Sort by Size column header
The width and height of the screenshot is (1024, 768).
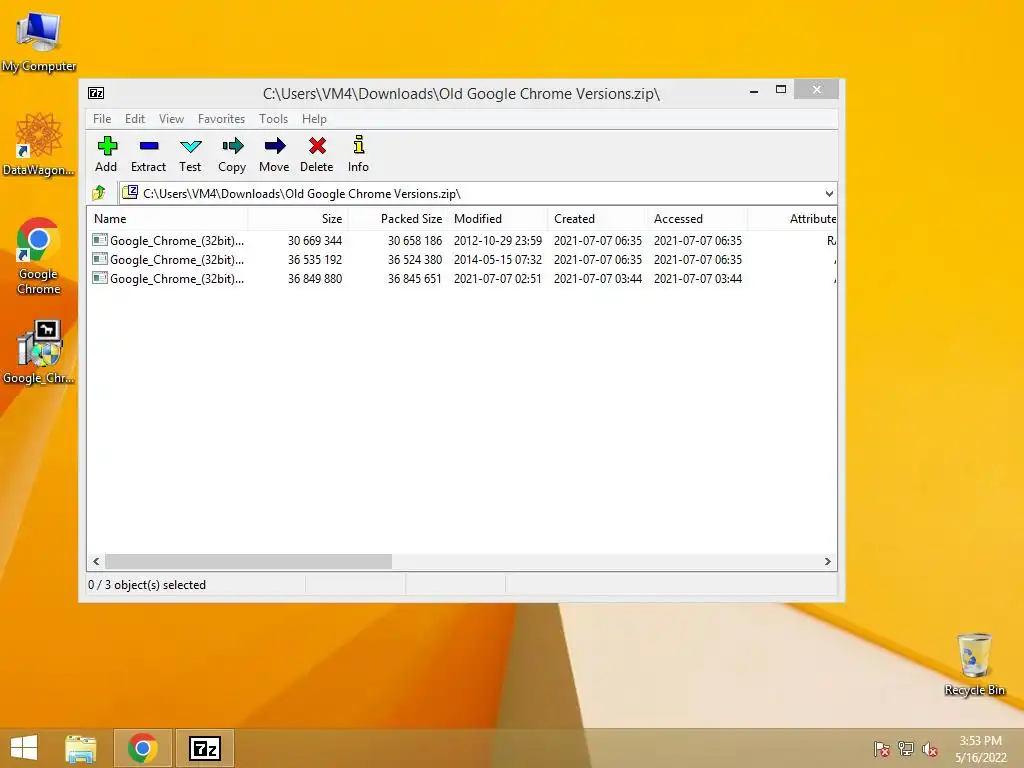(x=298, y=219)
